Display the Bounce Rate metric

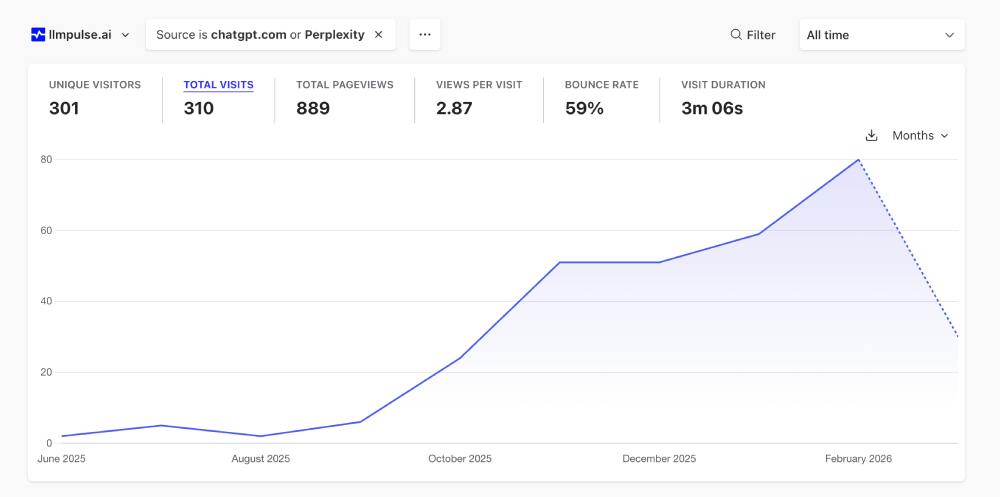[601, 96]
